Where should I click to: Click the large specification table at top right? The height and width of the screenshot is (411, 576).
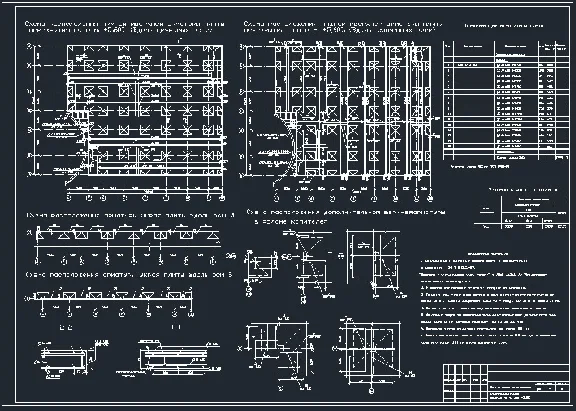pyautogui.click(x=505, y=100)
